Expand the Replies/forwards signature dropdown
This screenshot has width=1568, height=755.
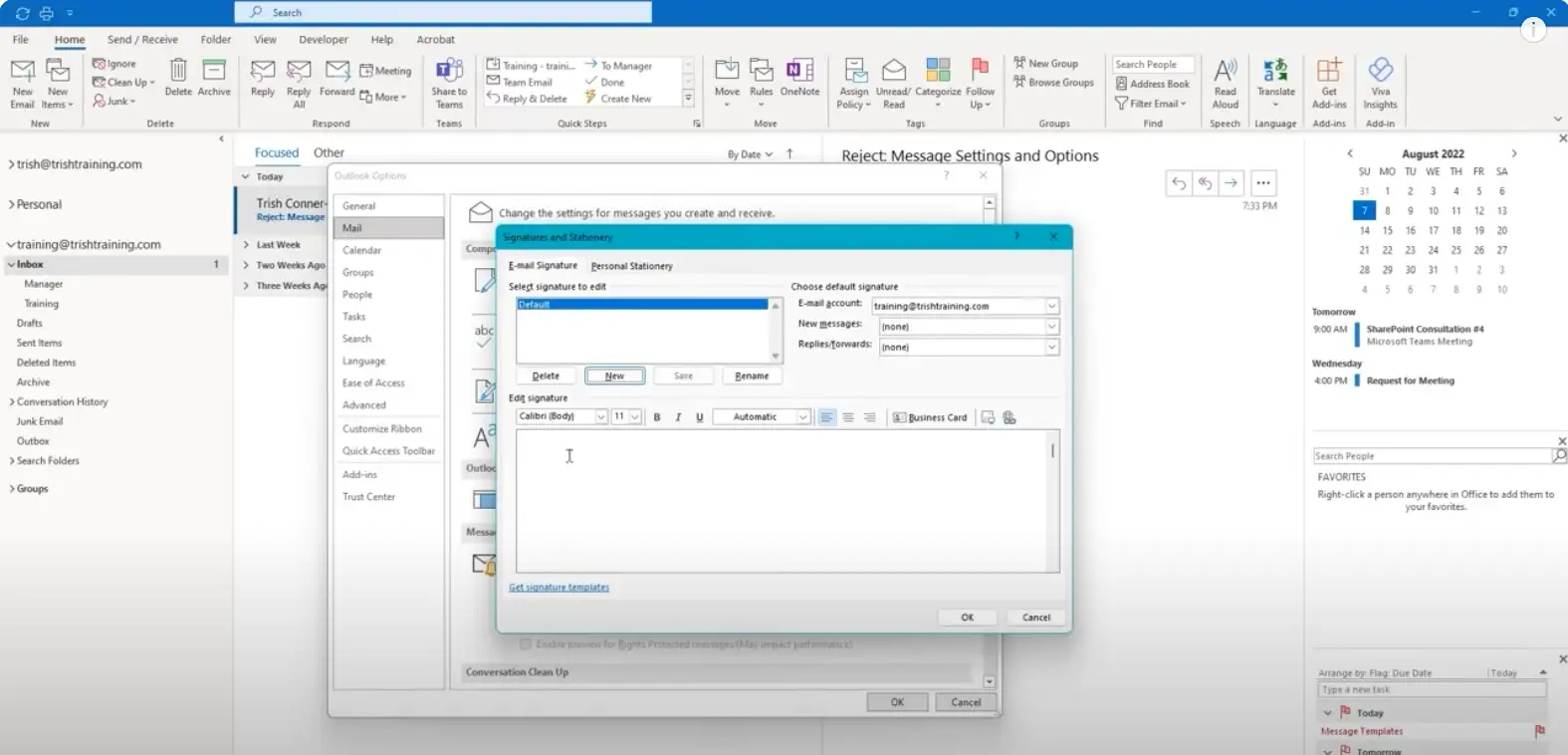click(x=1051, y=348)
